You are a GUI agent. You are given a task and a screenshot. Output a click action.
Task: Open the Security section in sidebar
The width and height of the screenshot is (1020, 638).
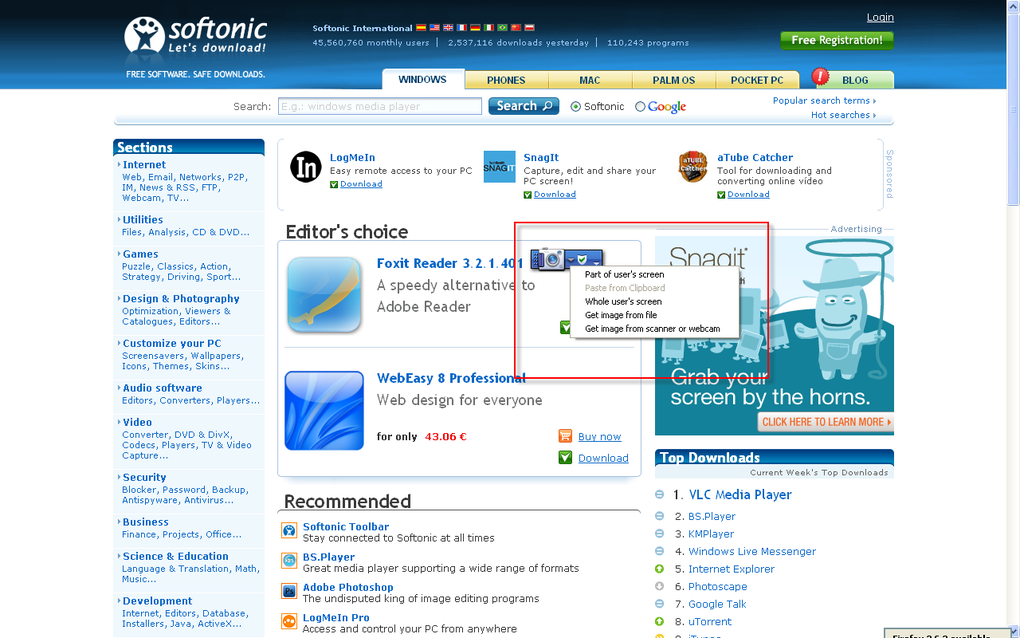coord(144,477)
